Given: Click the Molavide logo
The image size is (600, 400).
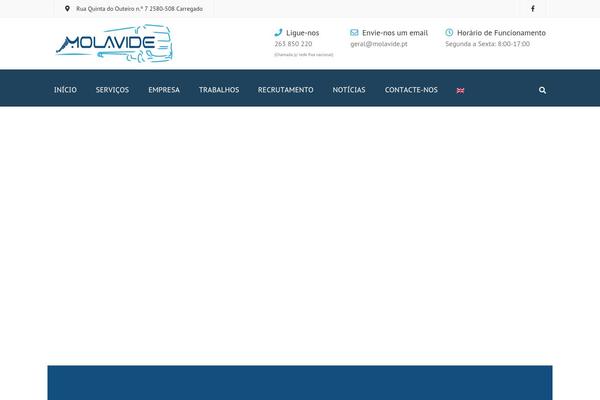Looking at the screenshot, I should (x=114, y=43).
